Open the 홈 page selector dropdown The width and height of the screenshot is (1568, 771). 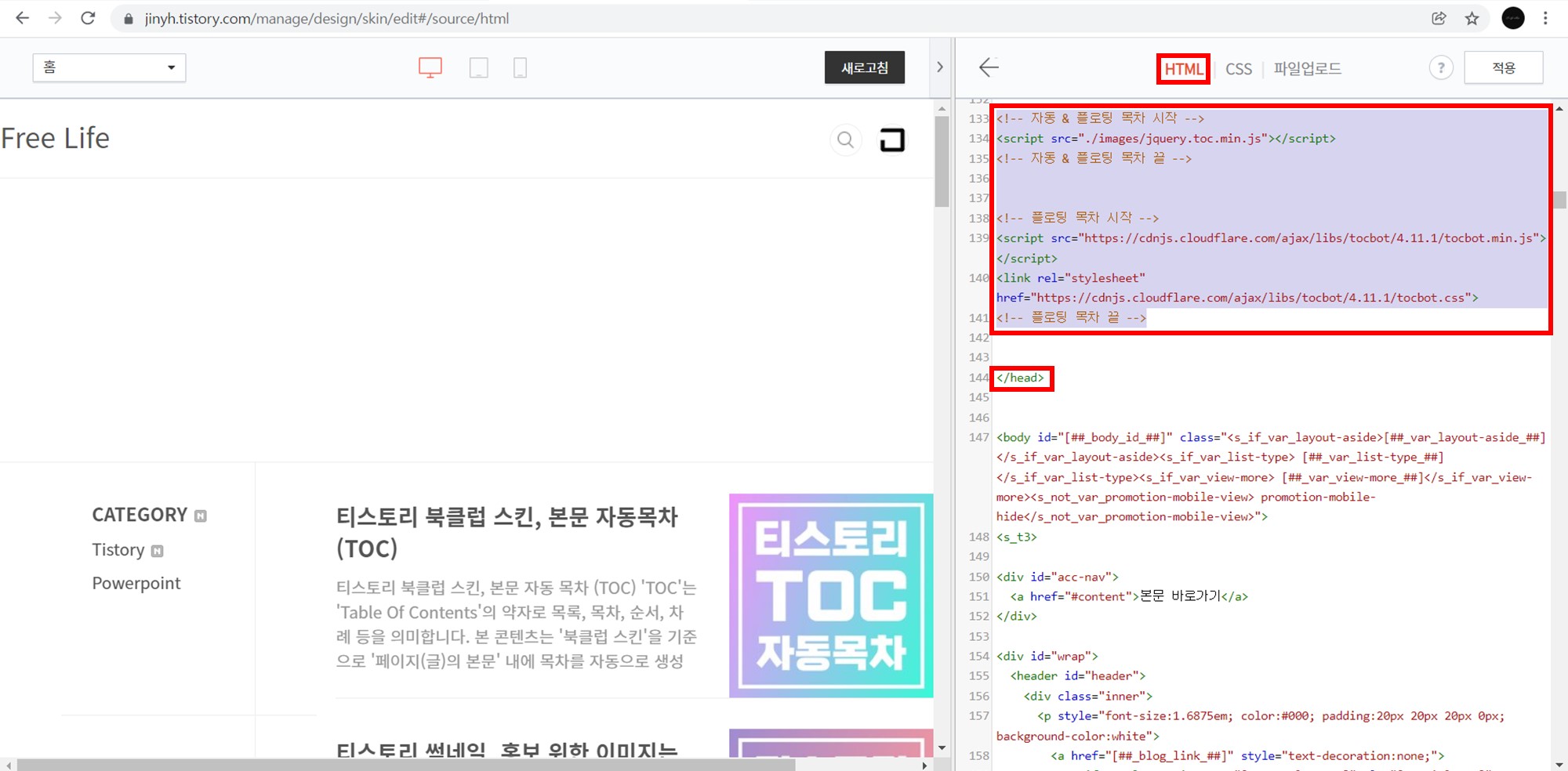pos(108,67)
